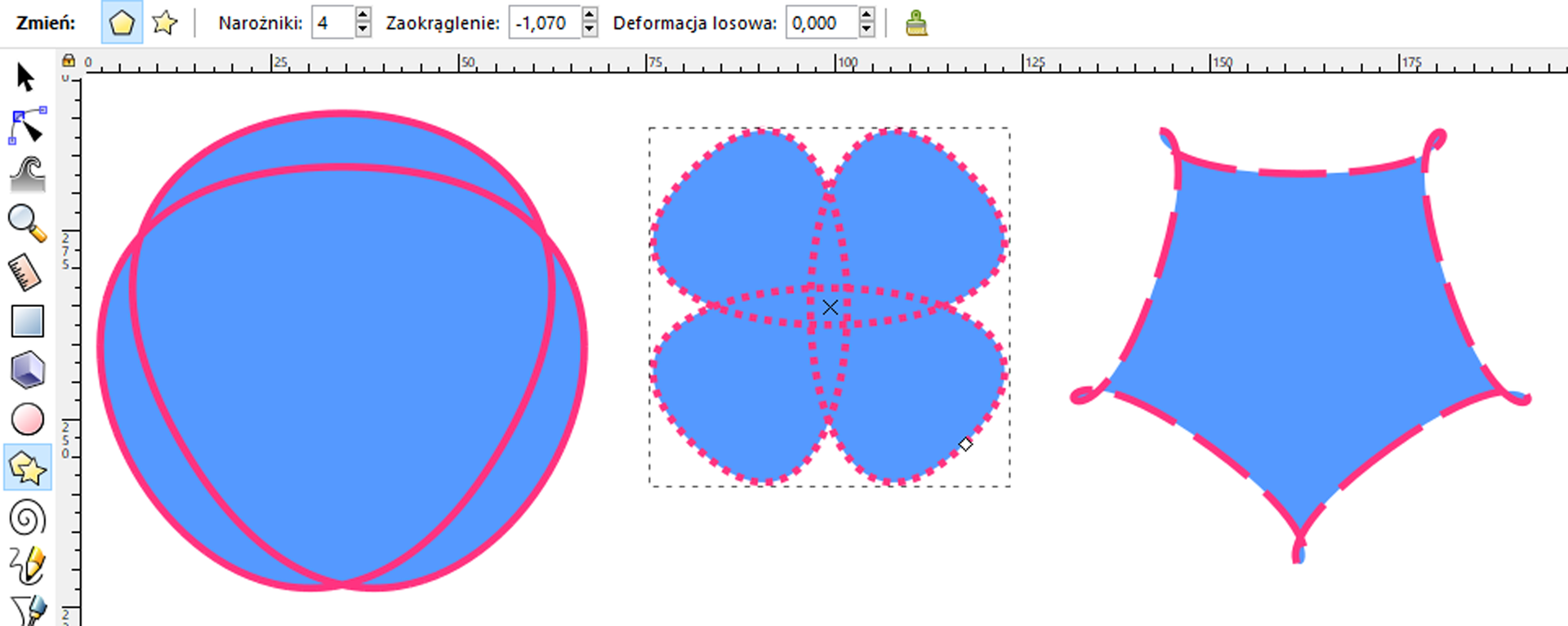The width and height of the screenshot is (1568, 626).
Task: Select the Star and polygon tool
Action: 27,468
